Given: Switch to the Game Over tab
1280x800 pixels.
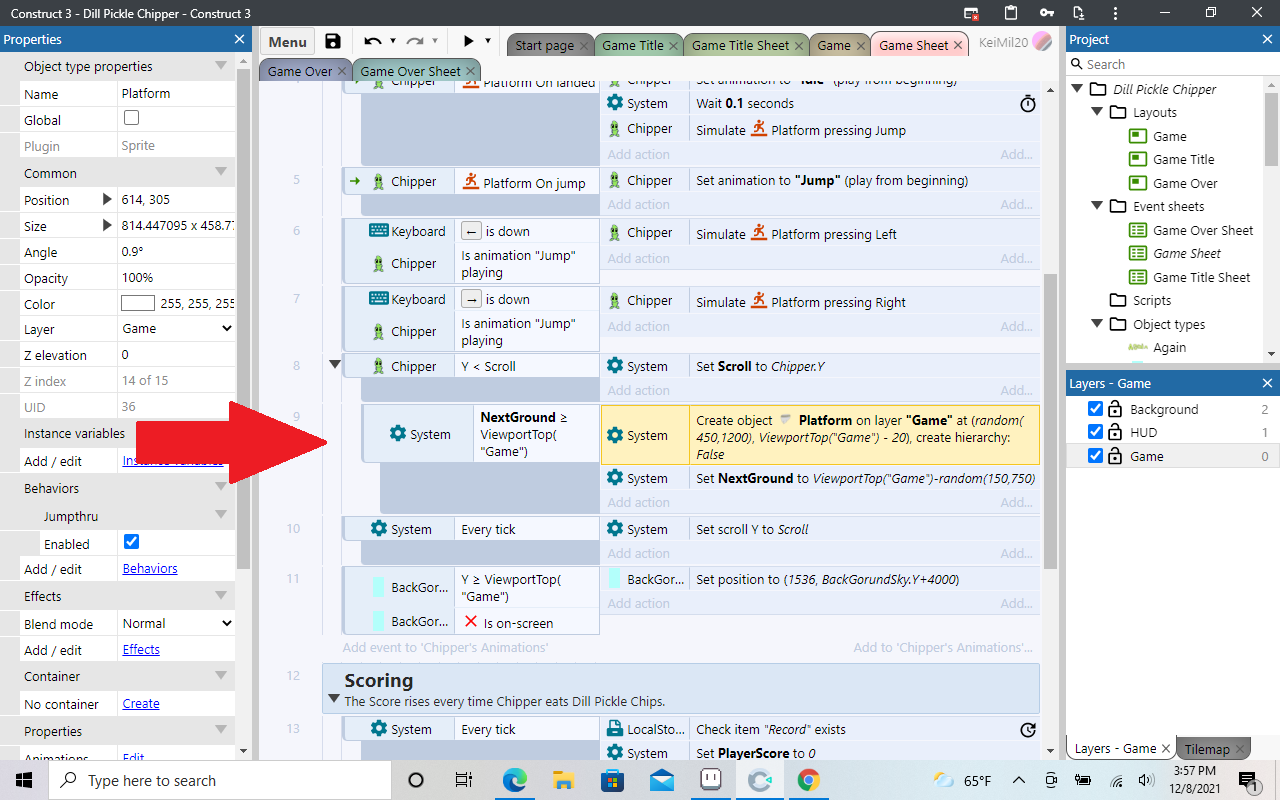Looking at the screenshot, I should 299,71.
